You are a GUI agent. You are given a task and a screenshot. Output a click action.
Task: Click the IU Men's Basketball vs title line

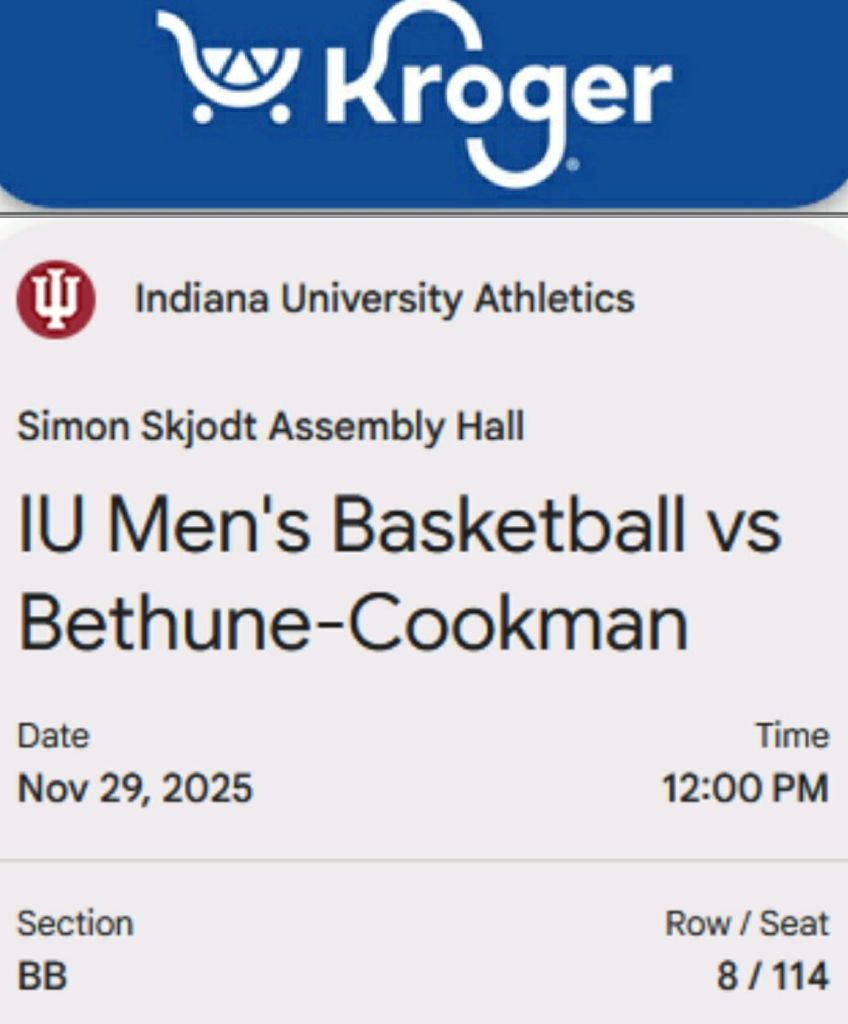point(398,527)
